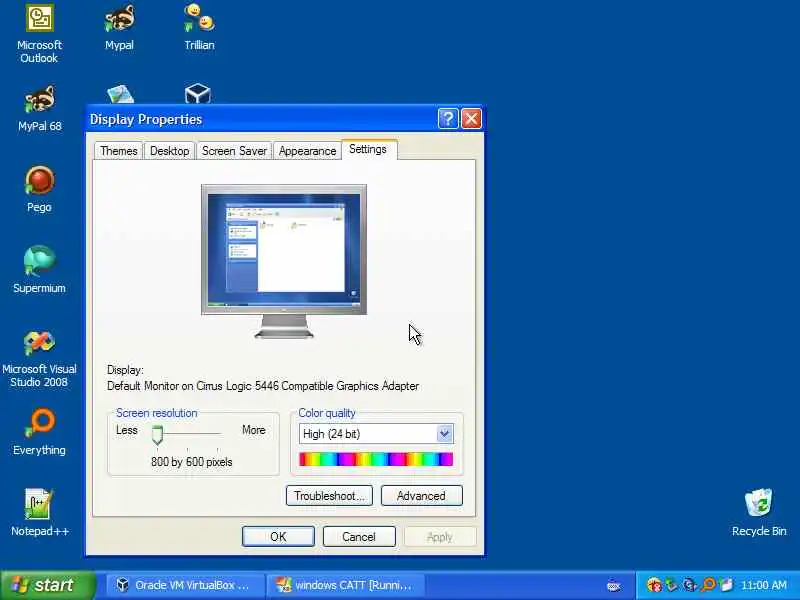The height and width of the screenshot is (600, 800).
Task: Open the Microsoft Outlook desktop icon
Action: tap(39, 34)
